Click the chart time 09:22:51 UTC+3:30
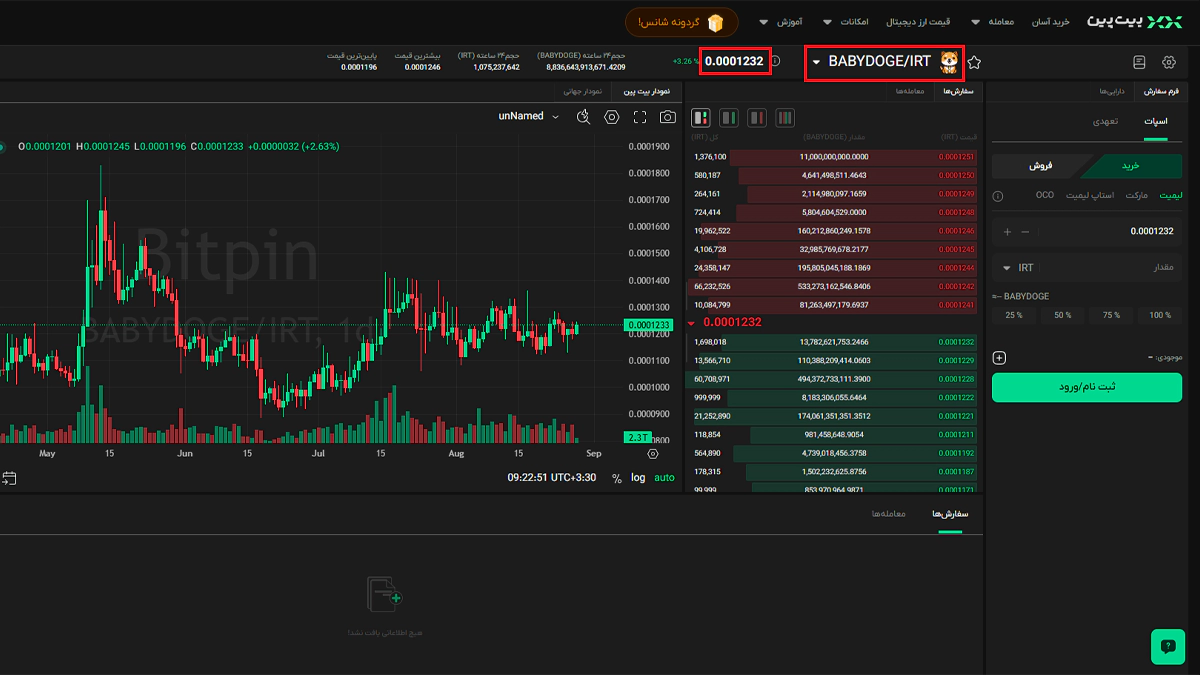Image resolution: width=1200 pixels, height=675 pixels. pyautogui.click(x=552, y=478)
